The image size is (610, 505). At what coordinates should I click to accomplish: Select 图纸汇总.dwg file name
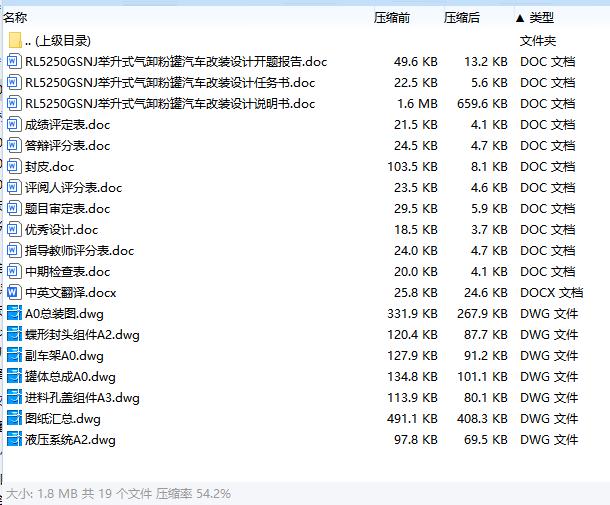click(x=63, y=419)
